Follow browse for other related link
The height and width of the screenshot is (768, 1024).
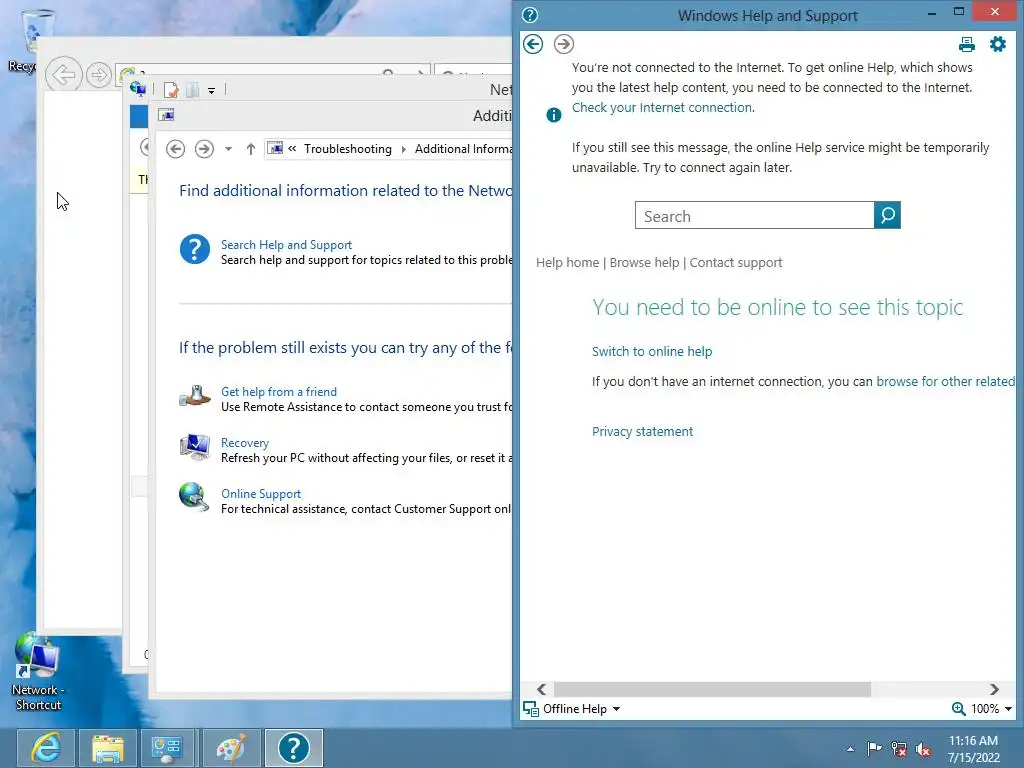click(946, 381)
